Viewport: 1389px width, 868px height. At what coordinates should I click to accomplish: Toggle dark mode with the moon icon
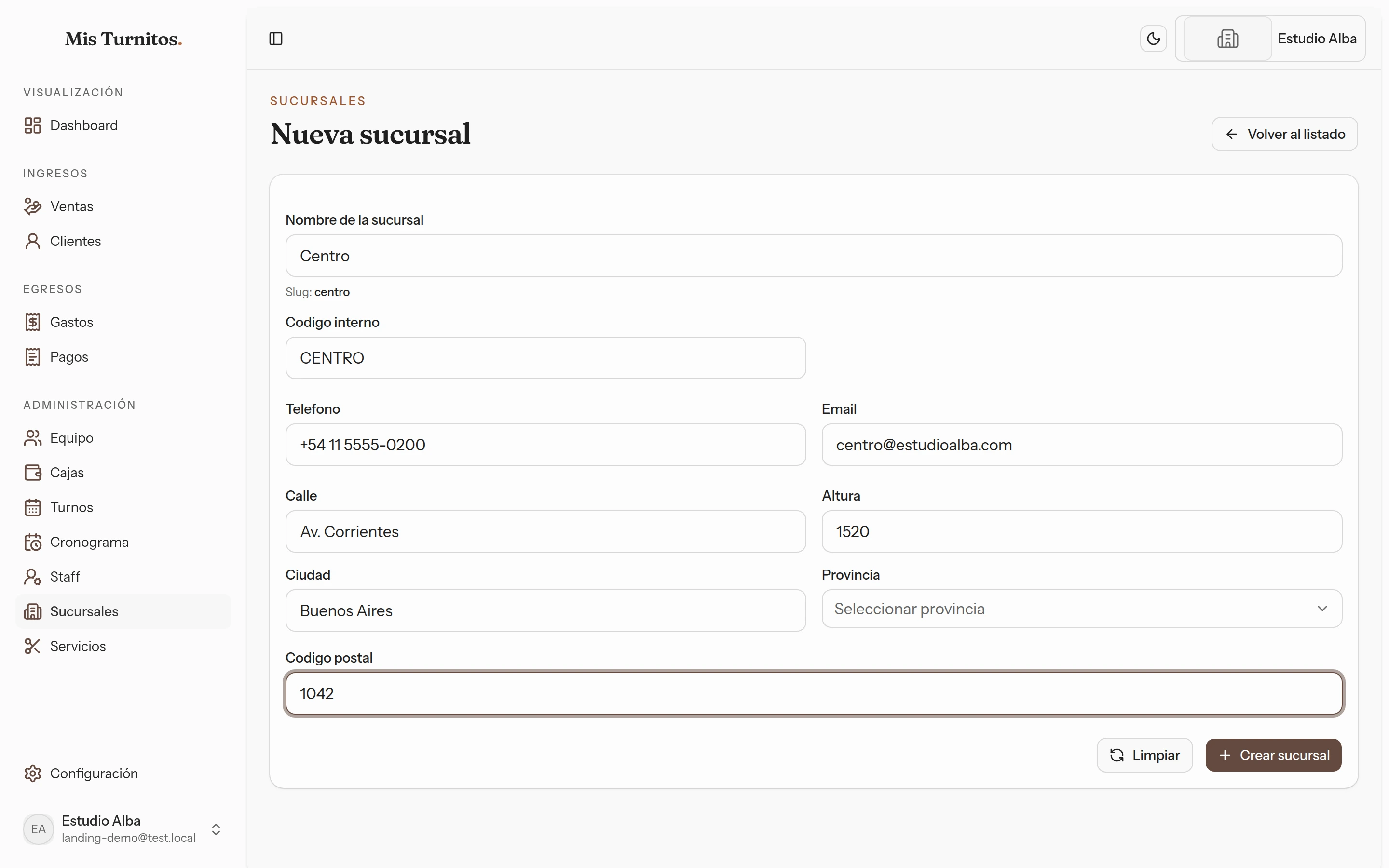[1153, 39]
